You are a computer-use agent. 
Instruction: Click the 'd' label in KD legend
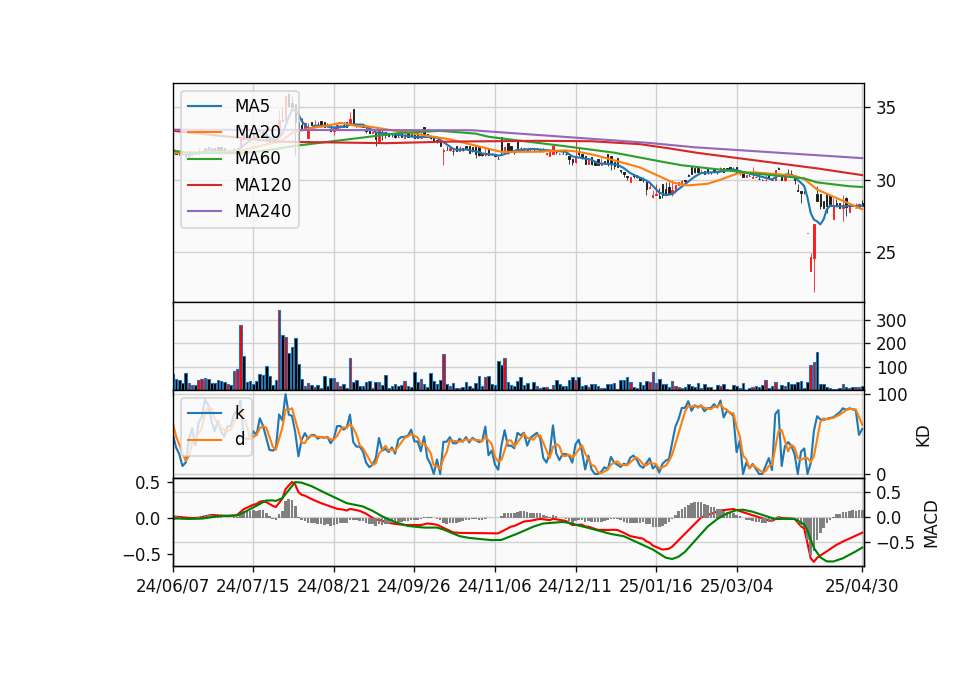pyautogui.click(x=239, y=439)
